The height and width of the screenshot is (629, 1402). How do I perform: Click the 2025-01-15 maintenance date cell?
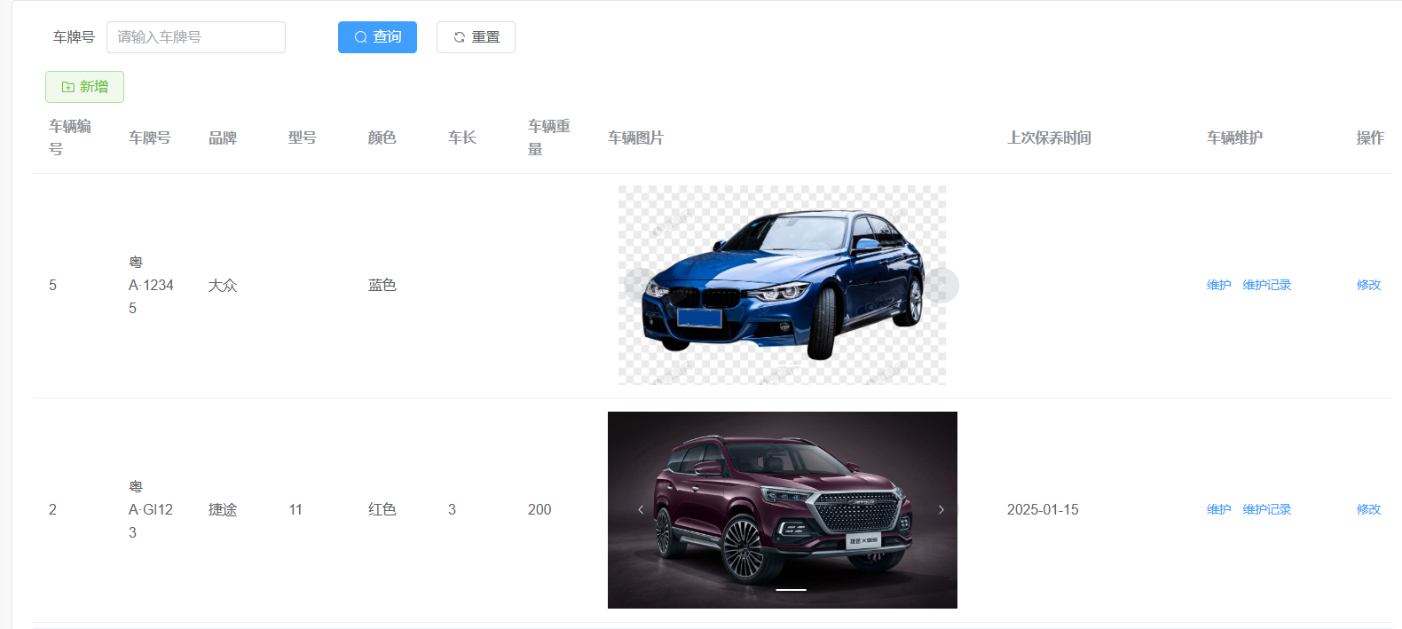pyautogui.click(x=1043, y=509)
